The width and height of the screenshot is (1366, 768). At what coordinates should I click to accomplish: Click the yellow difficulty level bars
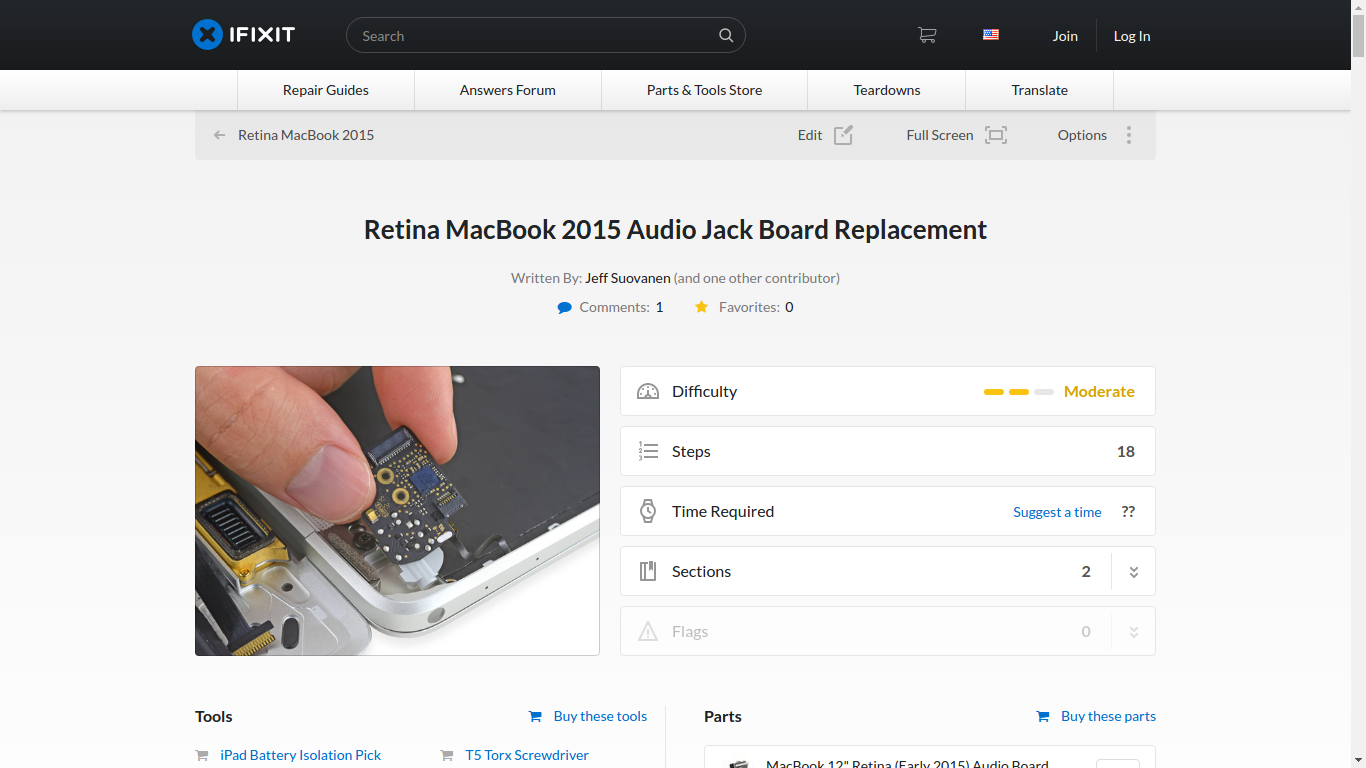click(x=1019, y=392)
